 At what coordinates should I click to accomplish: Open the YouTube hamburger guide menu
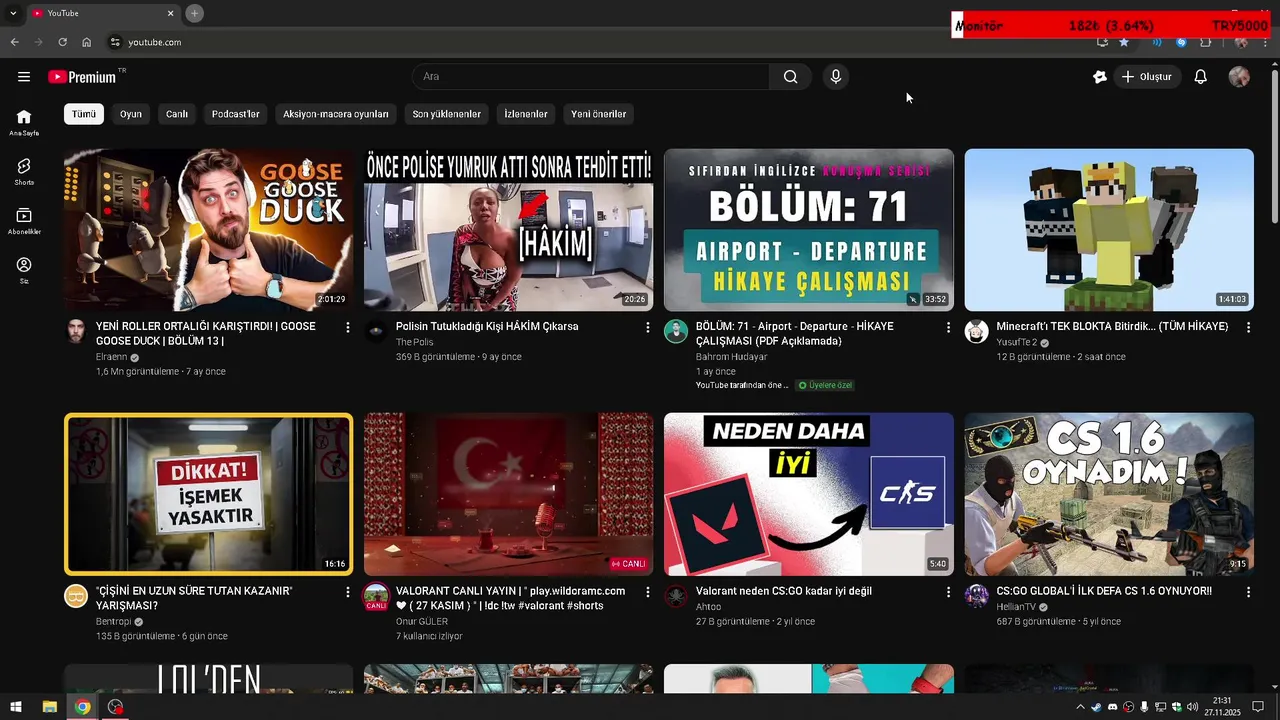click(x=24, y=77)
